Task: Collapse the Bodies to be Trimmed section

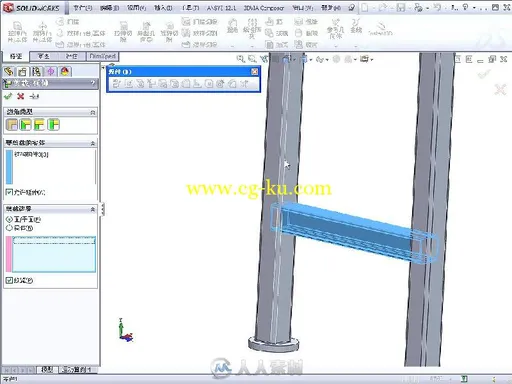Action: pyautogui.click(x=93, y=143)
